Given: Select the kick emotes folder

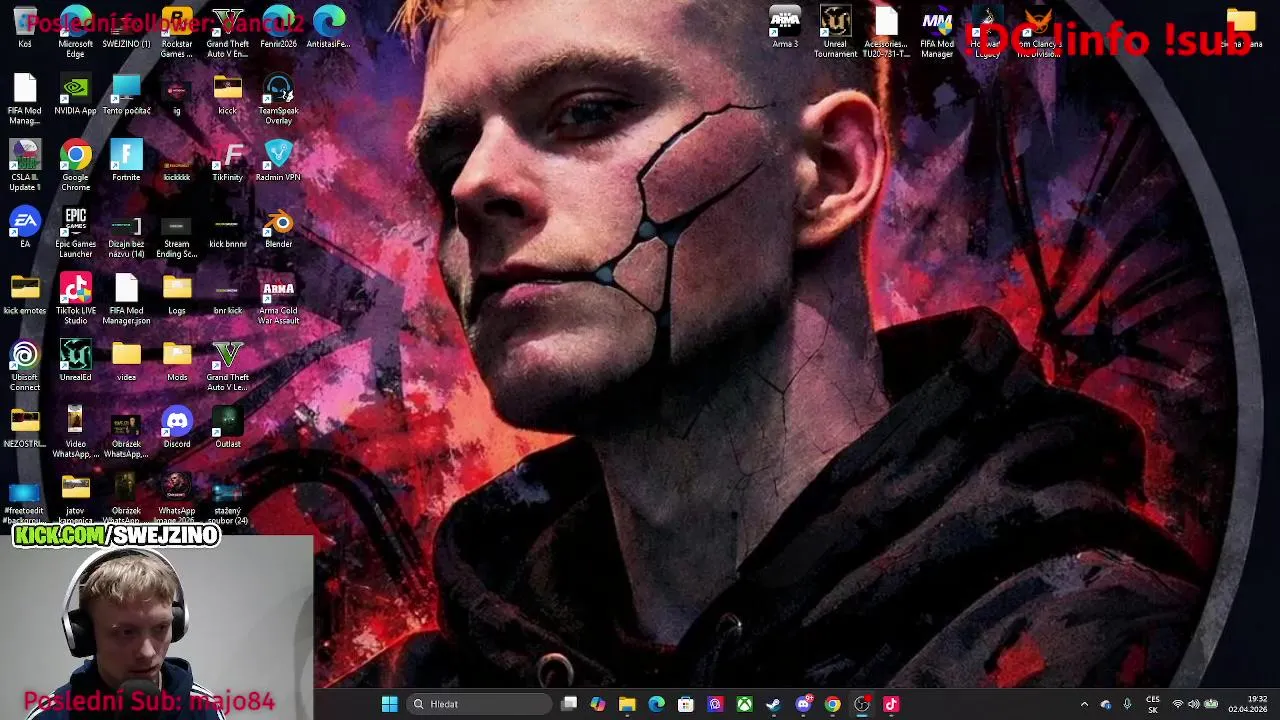Looking at the screenshot, I should (24, 295).
